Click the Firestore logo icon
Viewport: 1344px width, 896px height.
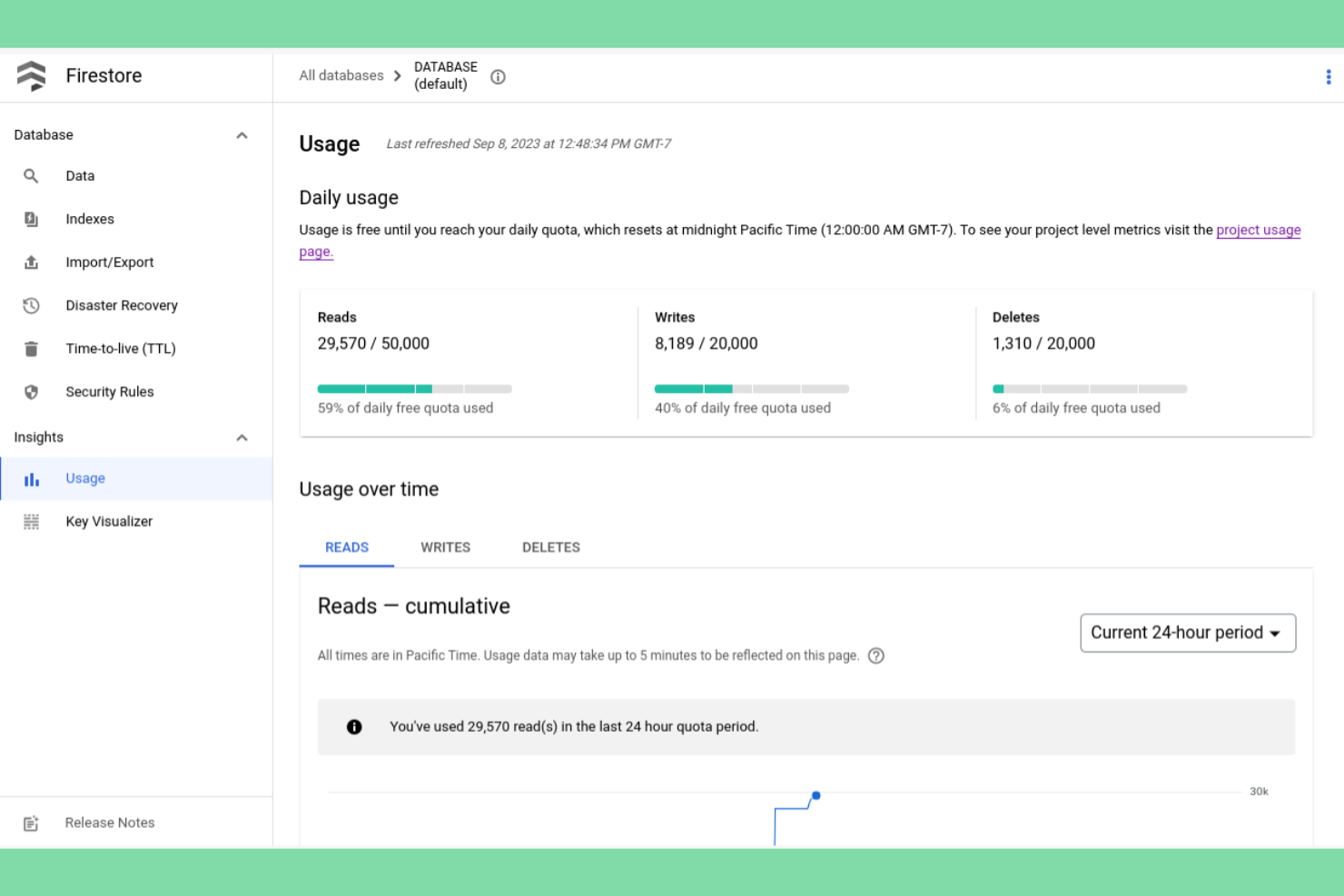pos(32,76)
